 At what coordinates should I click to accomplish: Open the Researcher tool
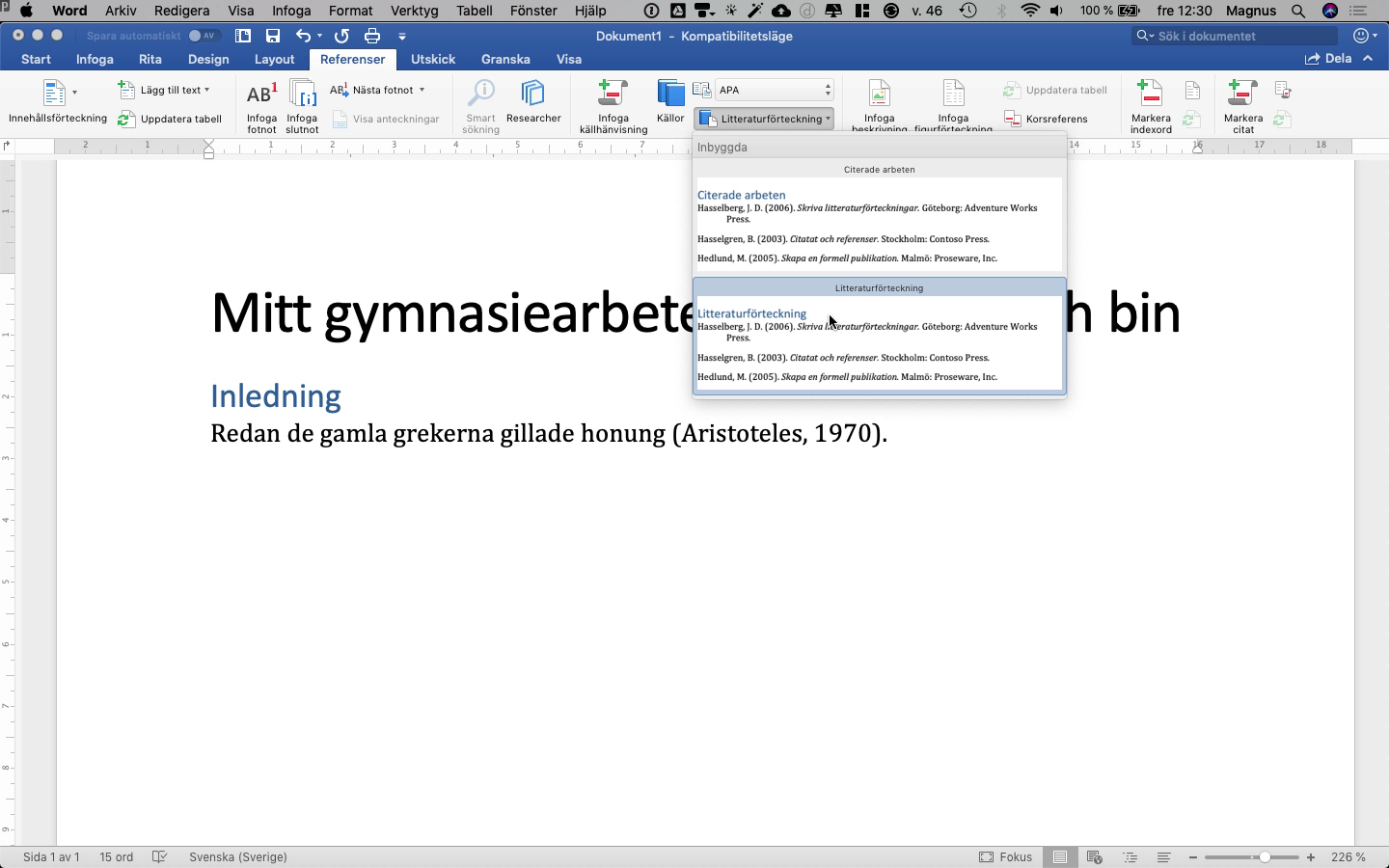pos(533,101)
